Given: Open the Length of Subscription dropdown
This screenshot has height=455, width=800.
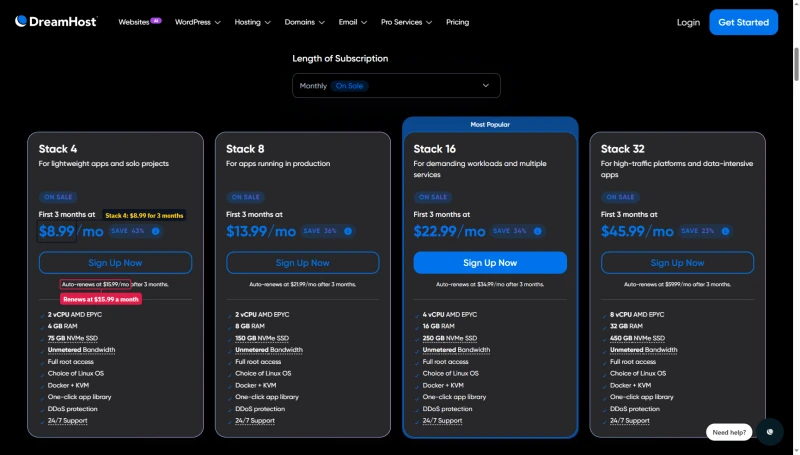Looking at the screenshot, I should (x=396, y=86).
